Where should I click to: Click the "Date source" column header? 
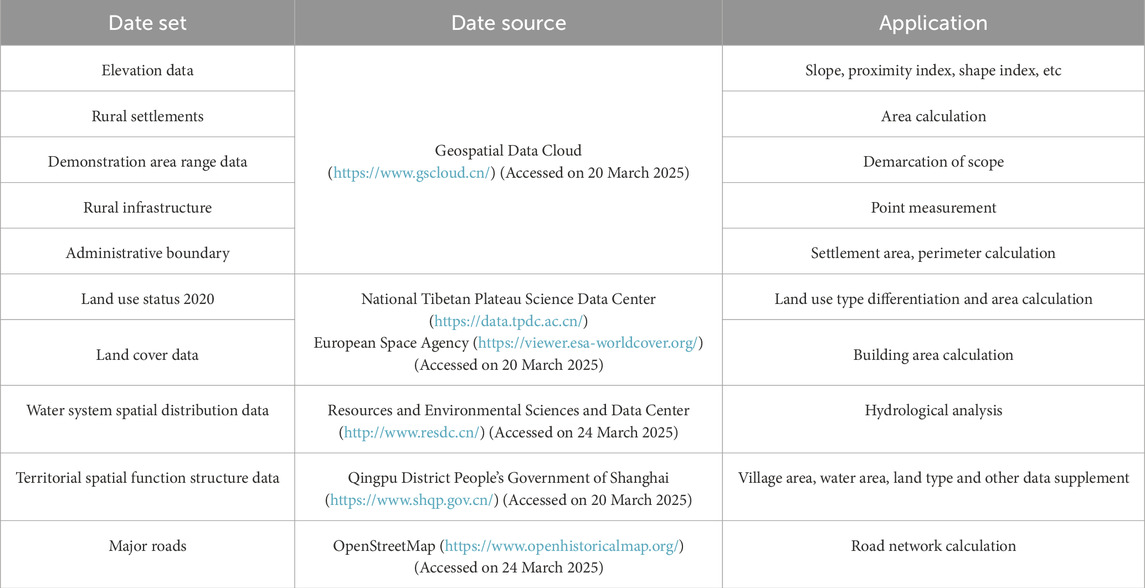click(x=508, y=23)
